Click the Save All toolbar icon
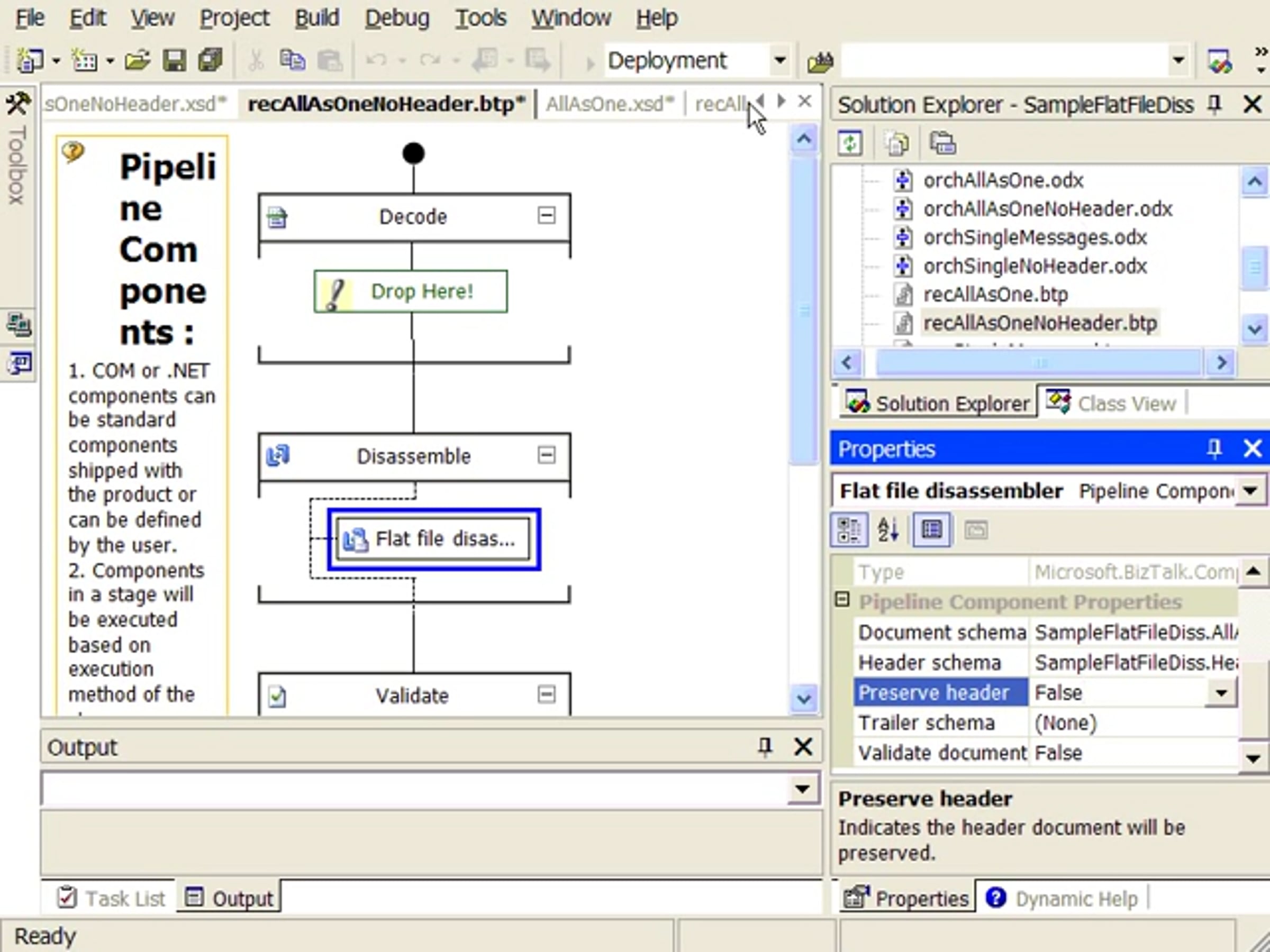Viewport: 1270px width, 952px height. [x=210, y=60]
